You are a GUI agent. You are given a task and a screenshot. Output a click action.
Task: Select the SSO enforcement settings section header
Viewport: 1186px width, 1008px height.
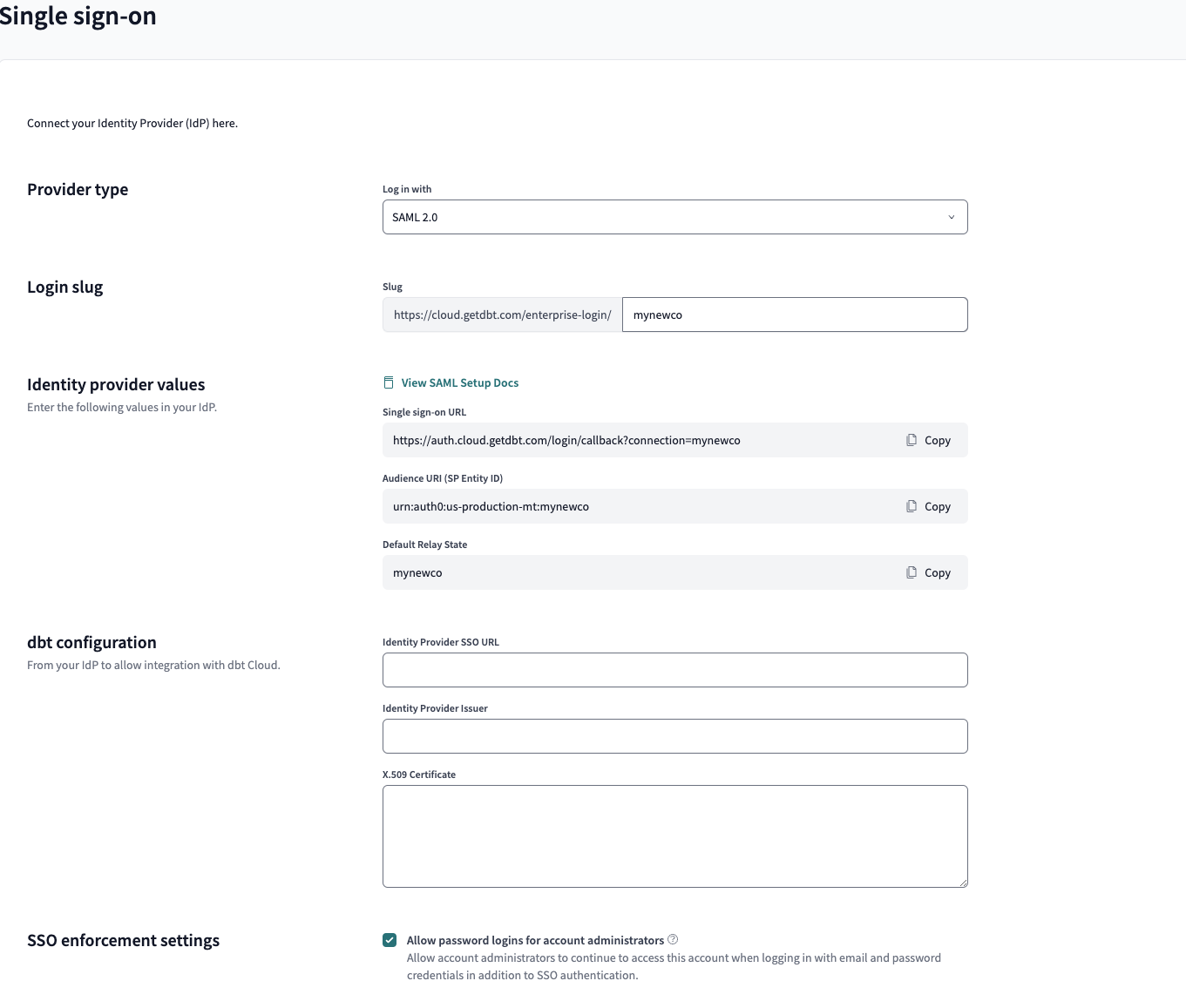pos(123,940)
